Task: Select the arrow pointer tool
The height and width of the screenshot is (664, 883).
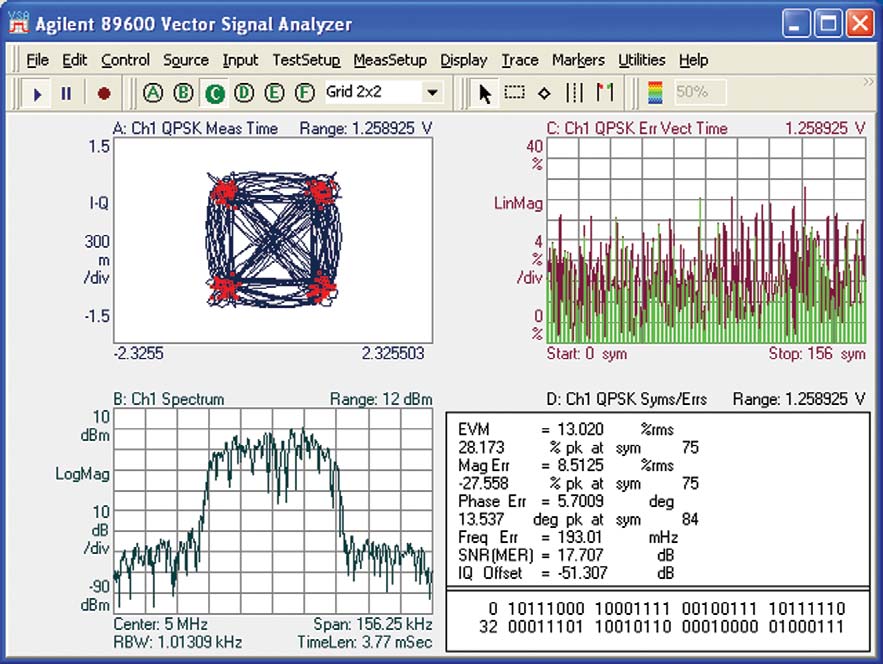Action: [x=485, y=93]
